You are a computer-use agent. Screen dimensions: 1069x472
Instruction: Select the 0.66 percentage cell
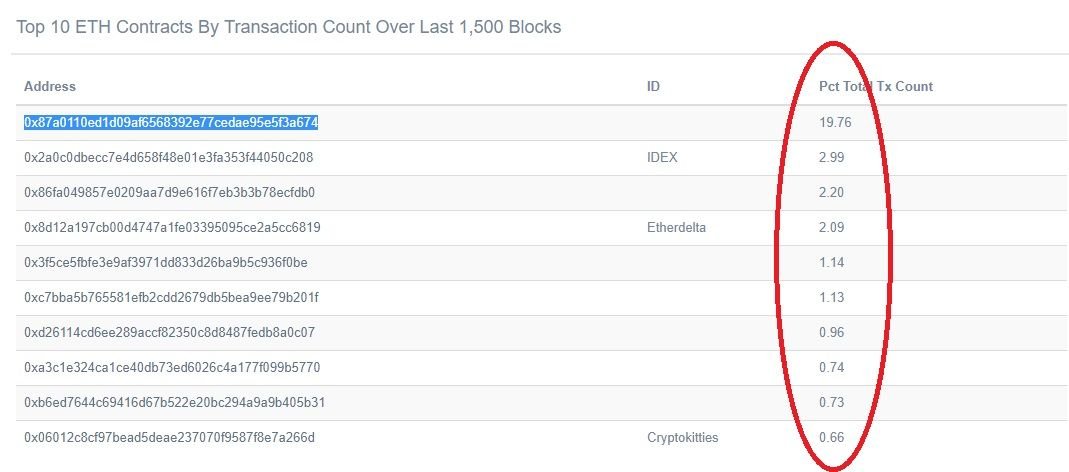pyautogui.click(x=832, y=437)
